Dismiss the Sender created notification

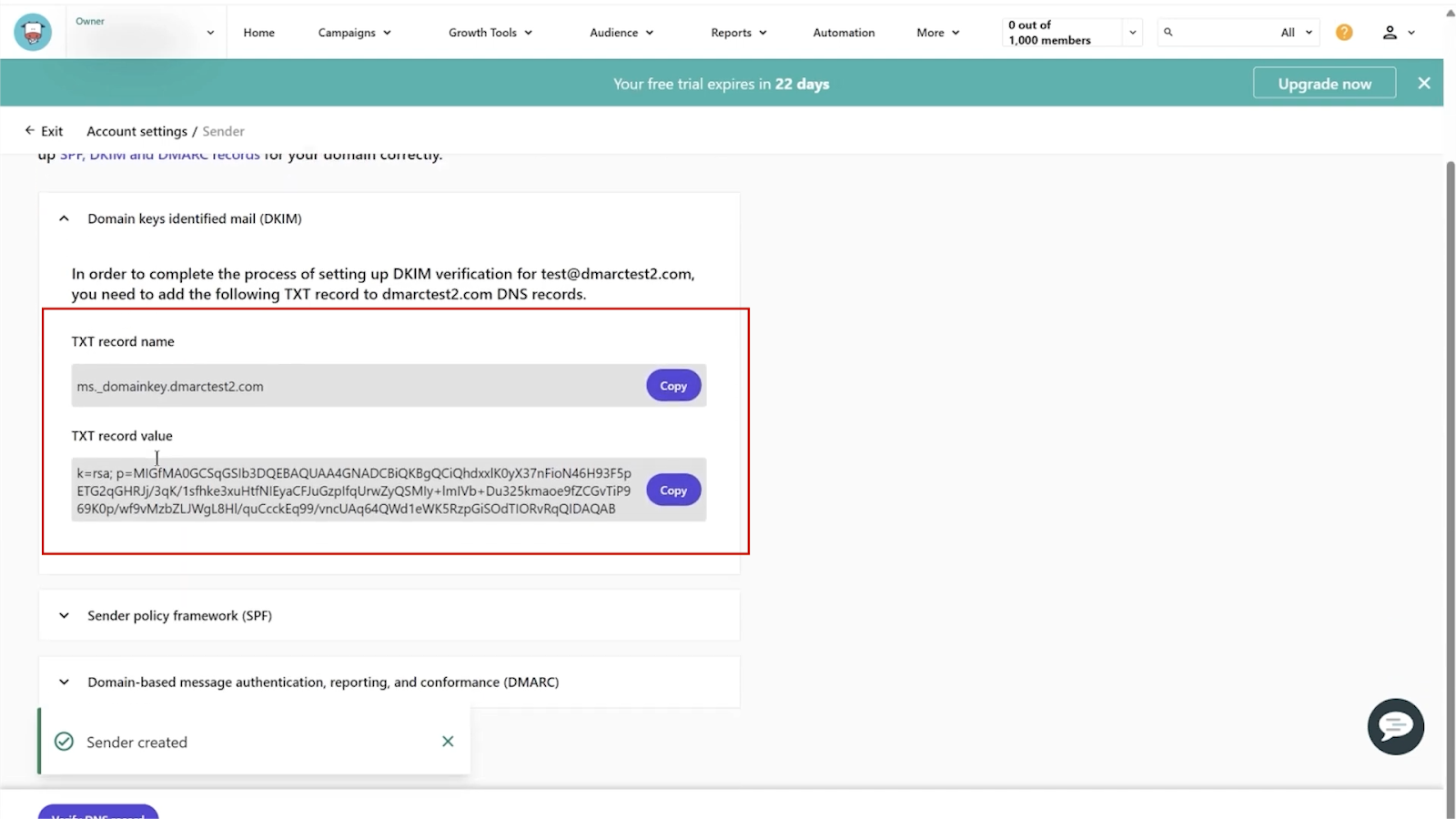coord(448,742)
